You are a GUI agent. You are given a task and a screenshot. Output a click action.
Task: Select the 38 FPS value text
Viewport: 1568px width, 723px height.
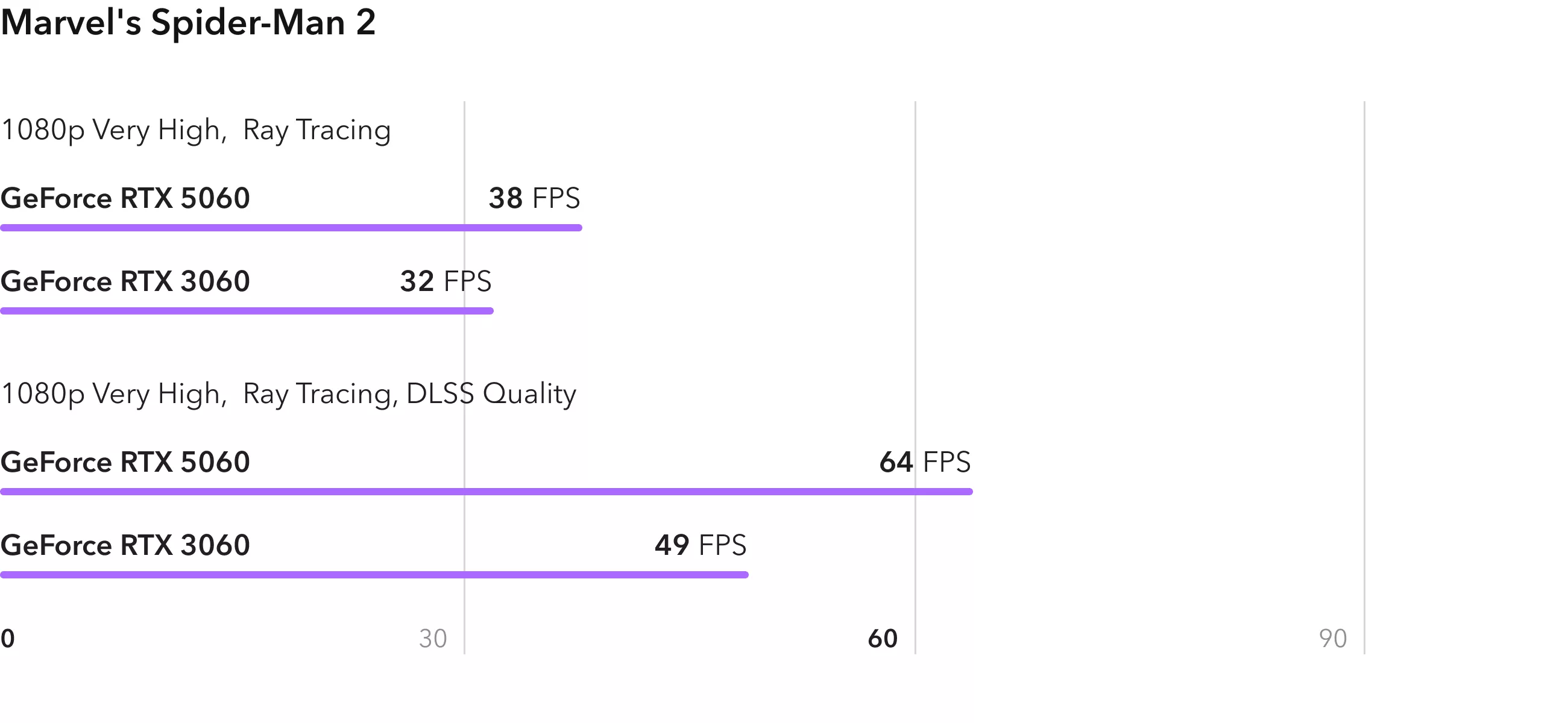[534, 198]
